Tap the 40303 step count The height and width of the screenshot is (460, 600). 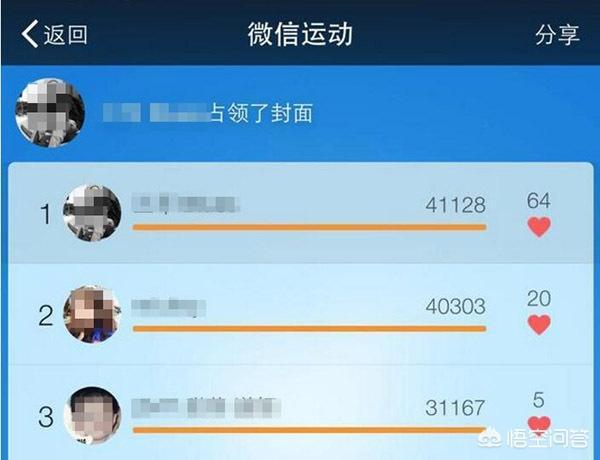point(455,307)
